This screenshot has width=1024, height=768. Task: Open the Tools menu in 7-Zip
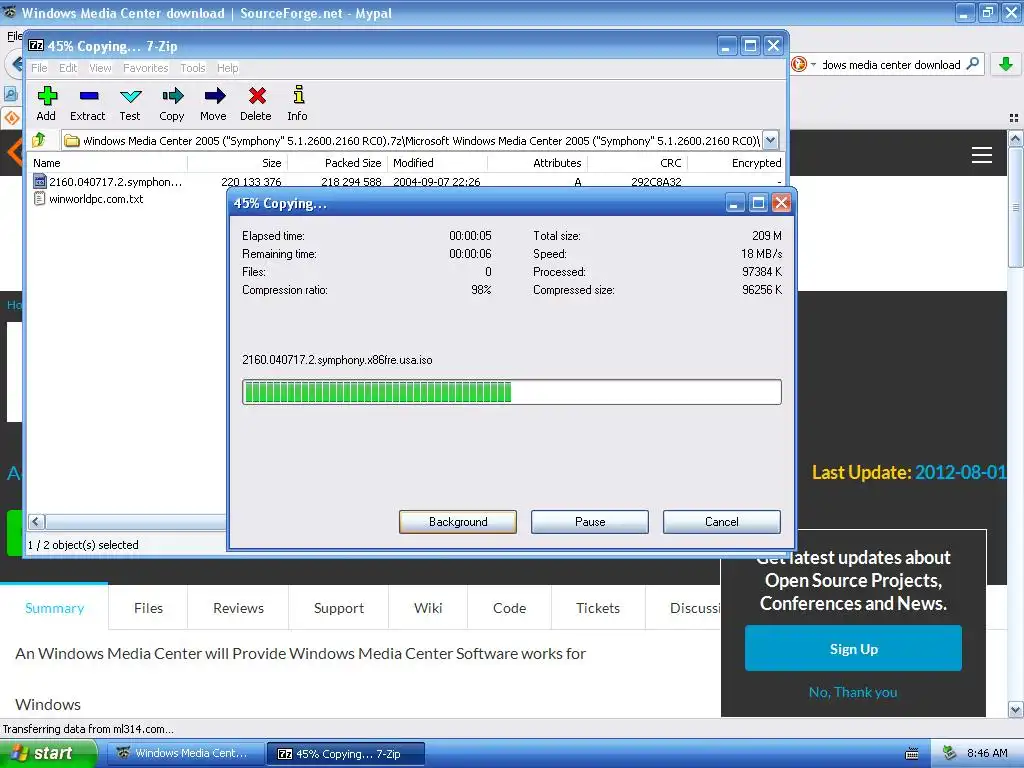193,68
